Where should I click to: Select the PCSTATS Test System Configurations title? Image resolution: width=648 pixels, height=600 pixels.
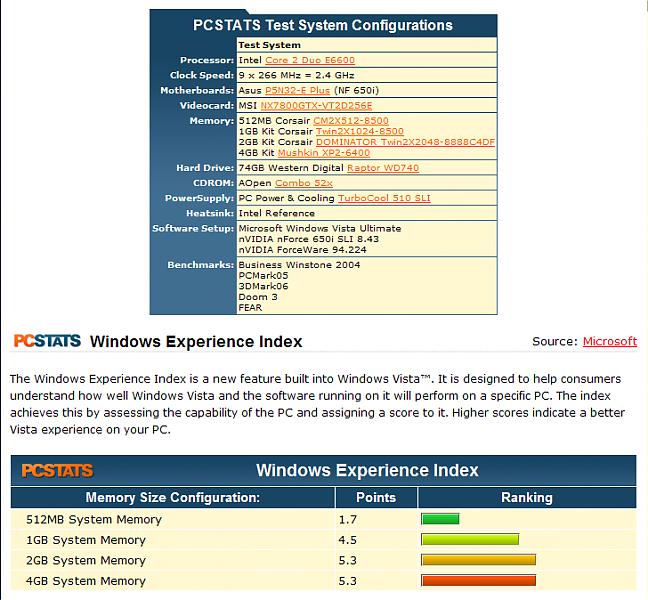323,25
